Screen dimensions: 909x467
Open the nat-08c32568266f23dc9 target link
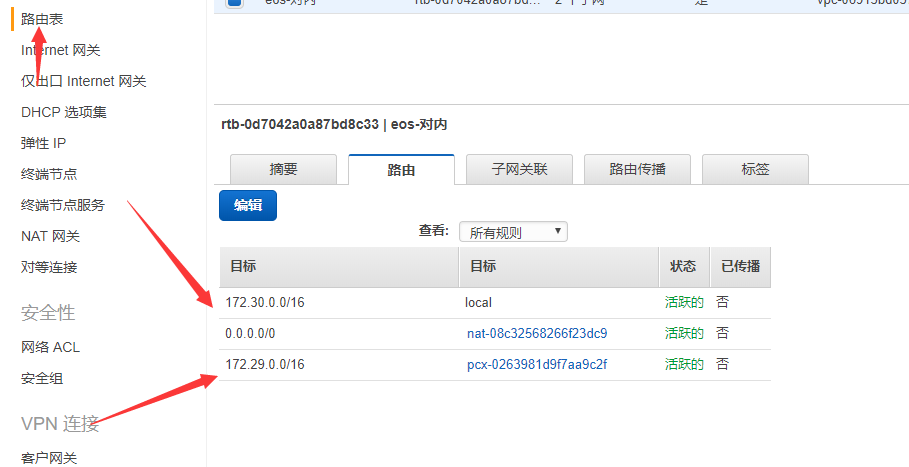pos(537,333)
